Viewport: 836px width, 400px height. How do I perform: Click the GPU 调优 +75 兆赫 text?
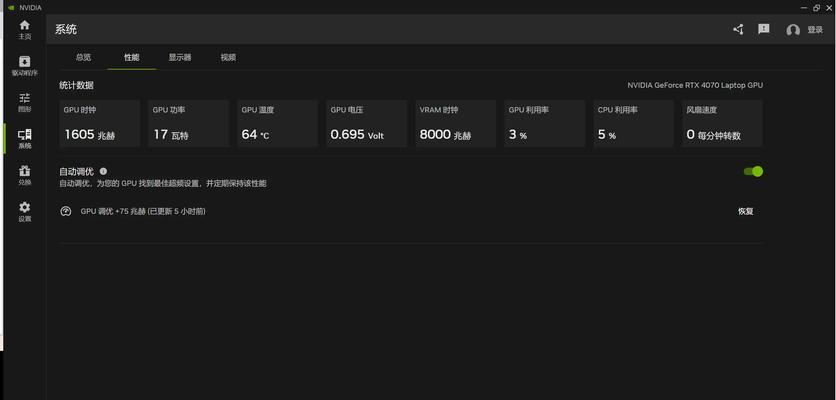click(143, 211)
